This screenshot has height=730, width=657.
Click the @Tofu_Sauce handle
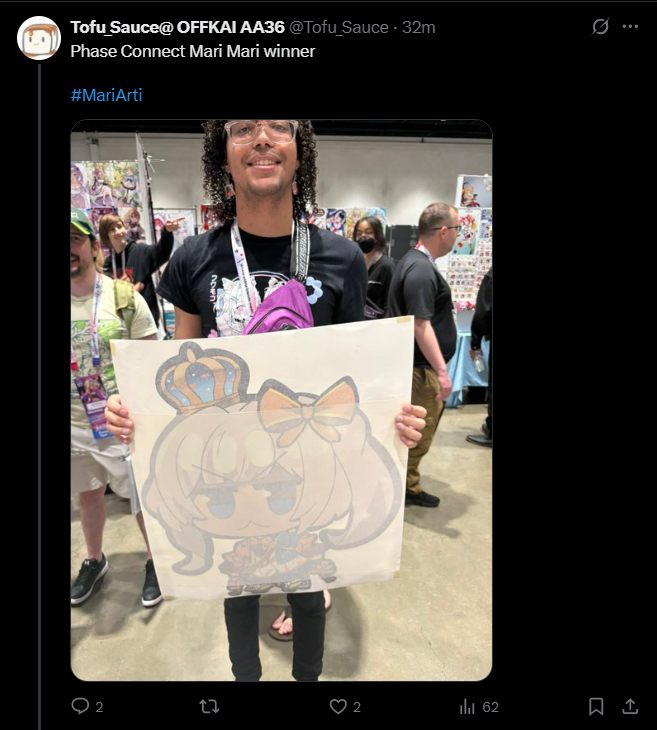(x=339, y=27)
